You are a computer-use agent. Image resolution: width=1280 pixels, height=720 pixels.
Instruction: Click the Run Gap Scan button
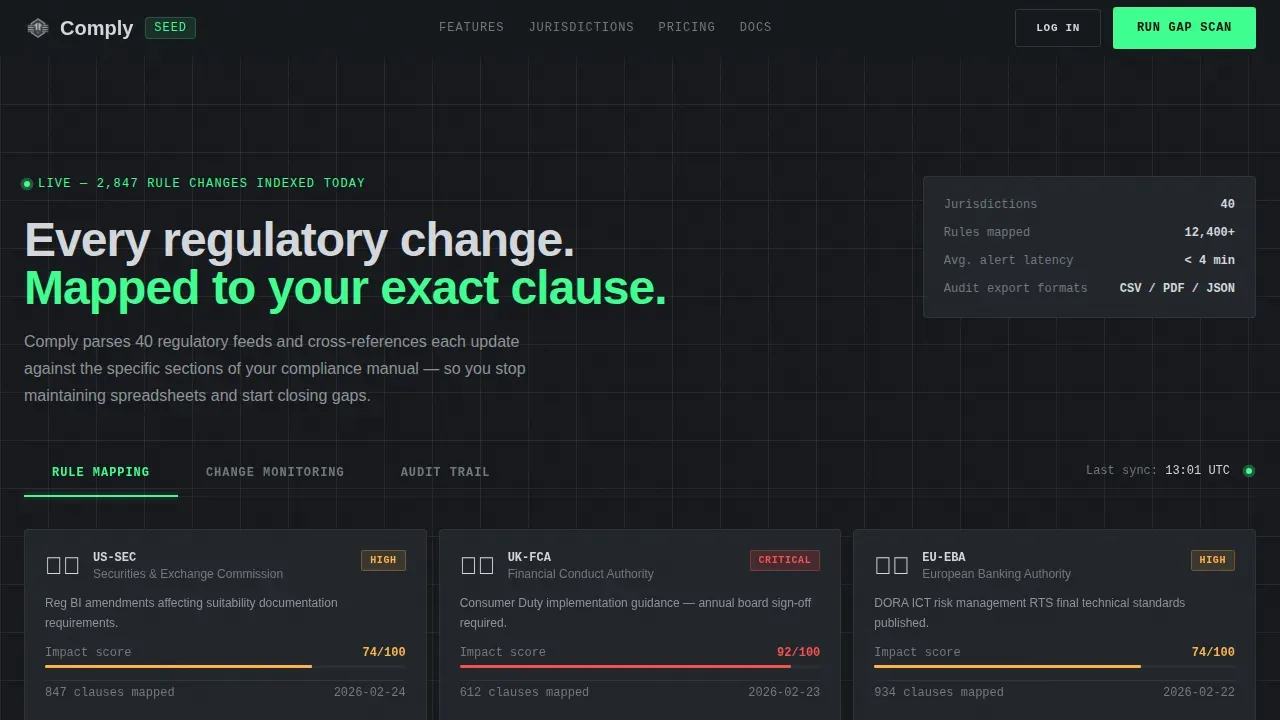tap(1184, 28)
